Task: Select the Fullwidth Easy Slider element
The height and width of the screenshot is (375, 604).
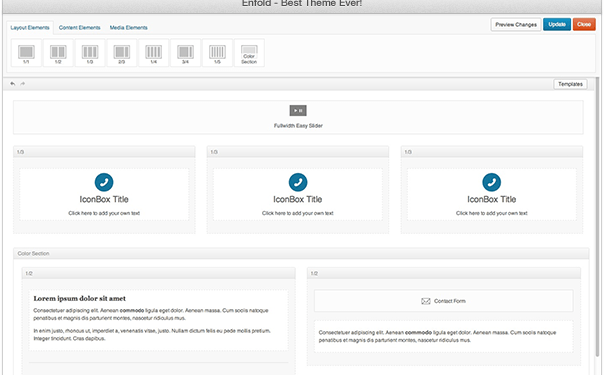Action: point(298,117)
